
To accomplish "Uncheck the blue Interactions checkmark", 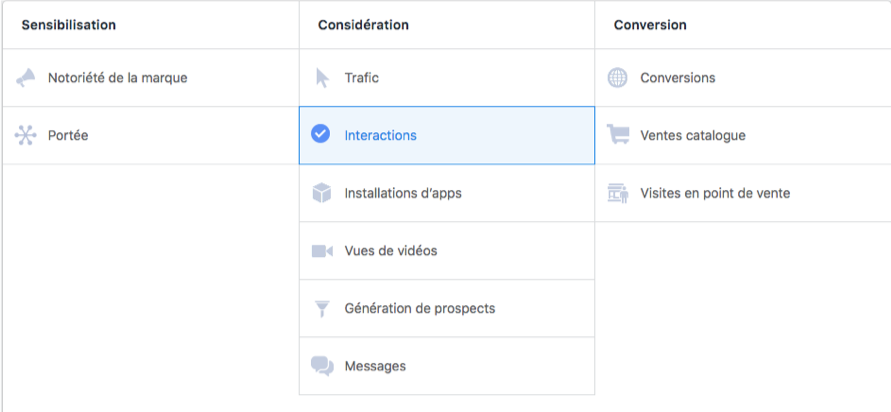I will (x=320, y=134).
